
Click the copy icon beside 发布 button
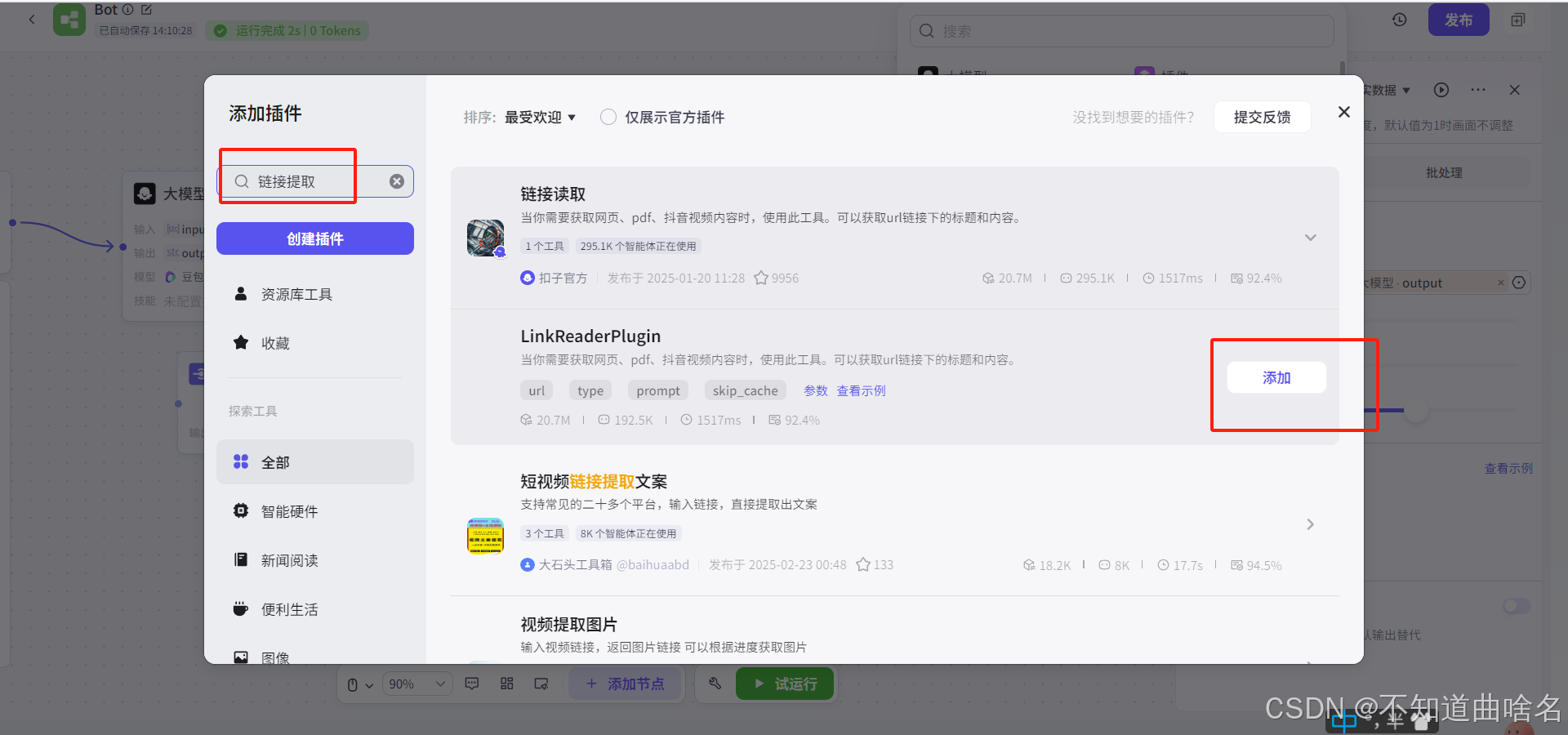1518,20
